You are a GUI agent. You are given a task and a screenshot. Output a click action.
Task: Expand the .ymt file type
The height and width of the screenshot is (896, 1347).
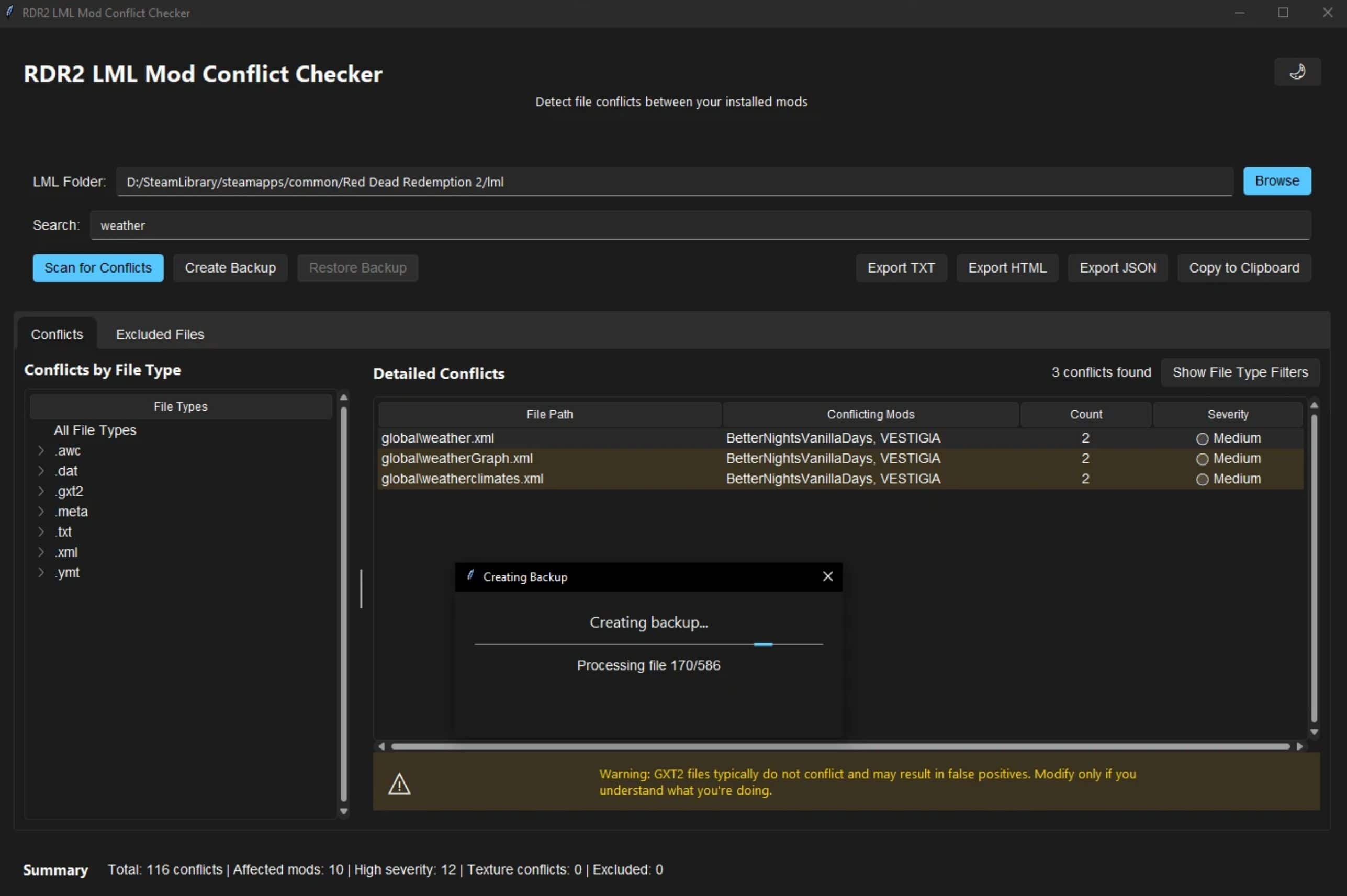coord(41,572)
